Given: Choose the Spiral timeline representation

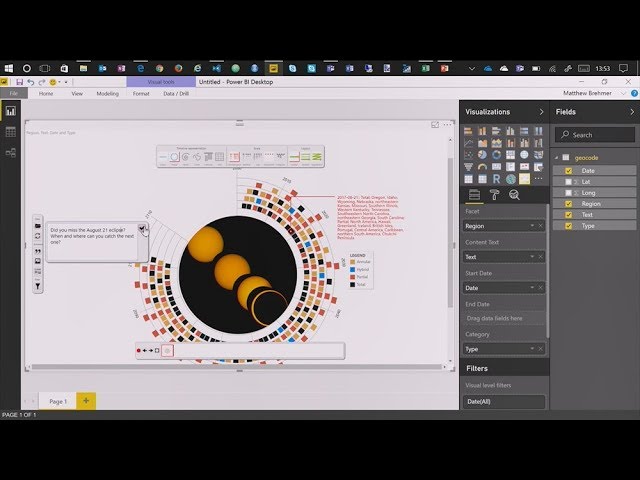Looking at the screenshot, I should pyautogui.click(x=186, y=157).
